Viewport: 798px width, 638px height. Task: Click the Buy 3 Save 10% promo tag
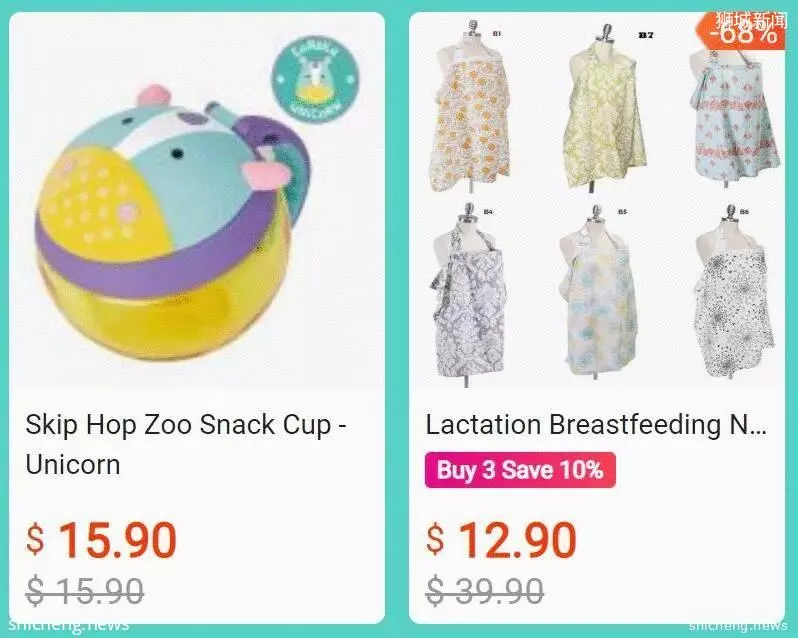520,470
